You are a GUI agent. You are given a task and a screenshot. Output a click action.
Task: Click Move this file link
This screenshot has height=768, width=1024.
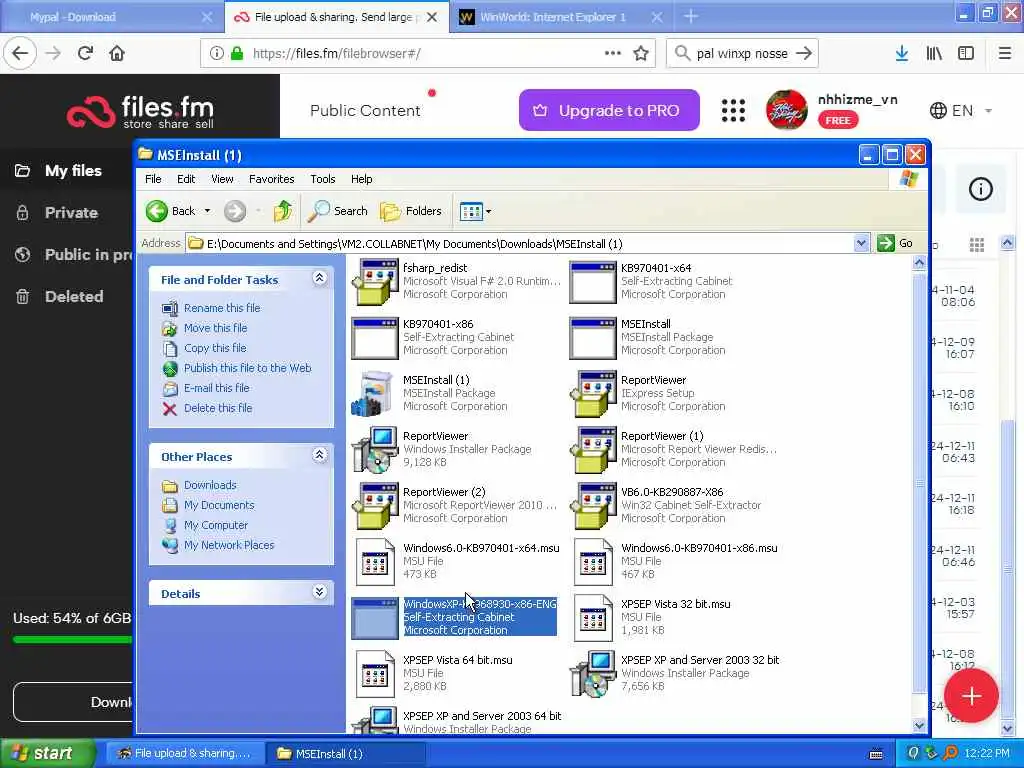coord(216,328)
